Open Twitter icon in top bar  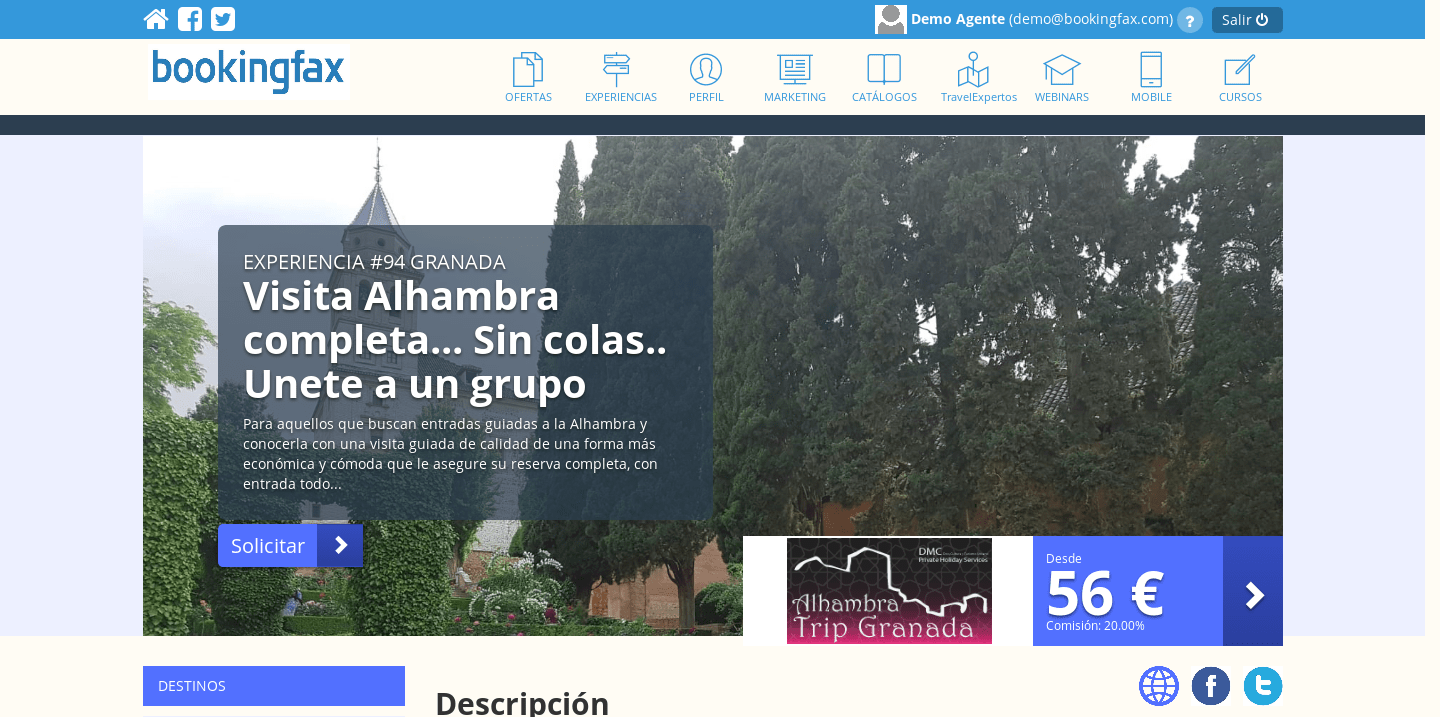click(x=223, y=19)
